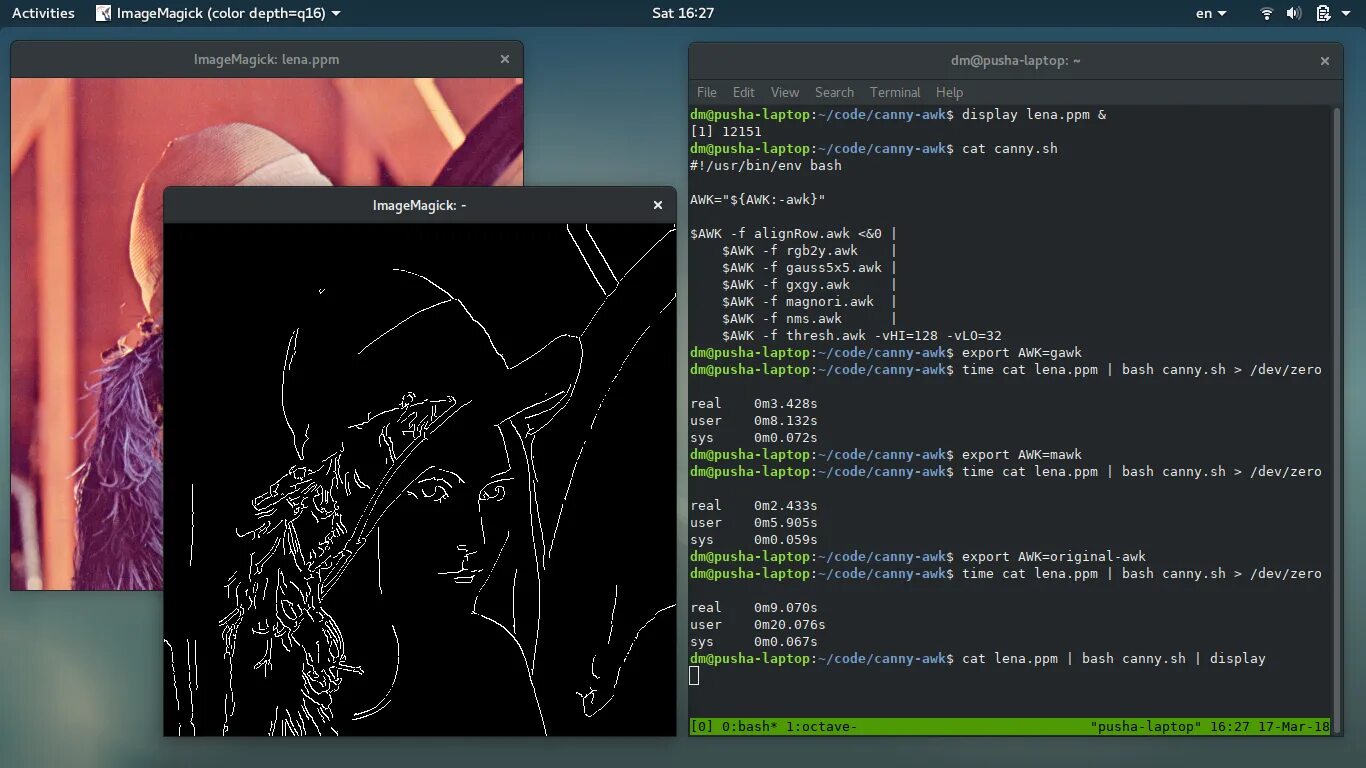
Task: Click the terminal cursor block at the prompt
Action: 694,676
